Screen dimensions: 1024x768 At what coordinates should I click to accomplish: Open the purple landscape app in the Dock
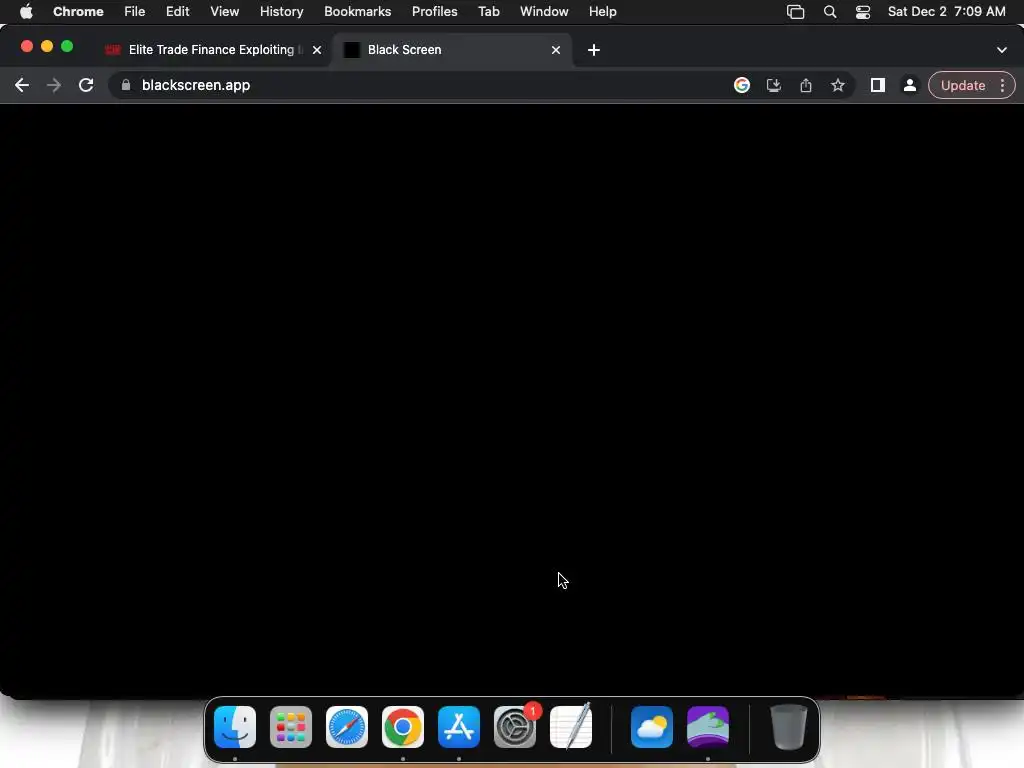tap(708, 727)
